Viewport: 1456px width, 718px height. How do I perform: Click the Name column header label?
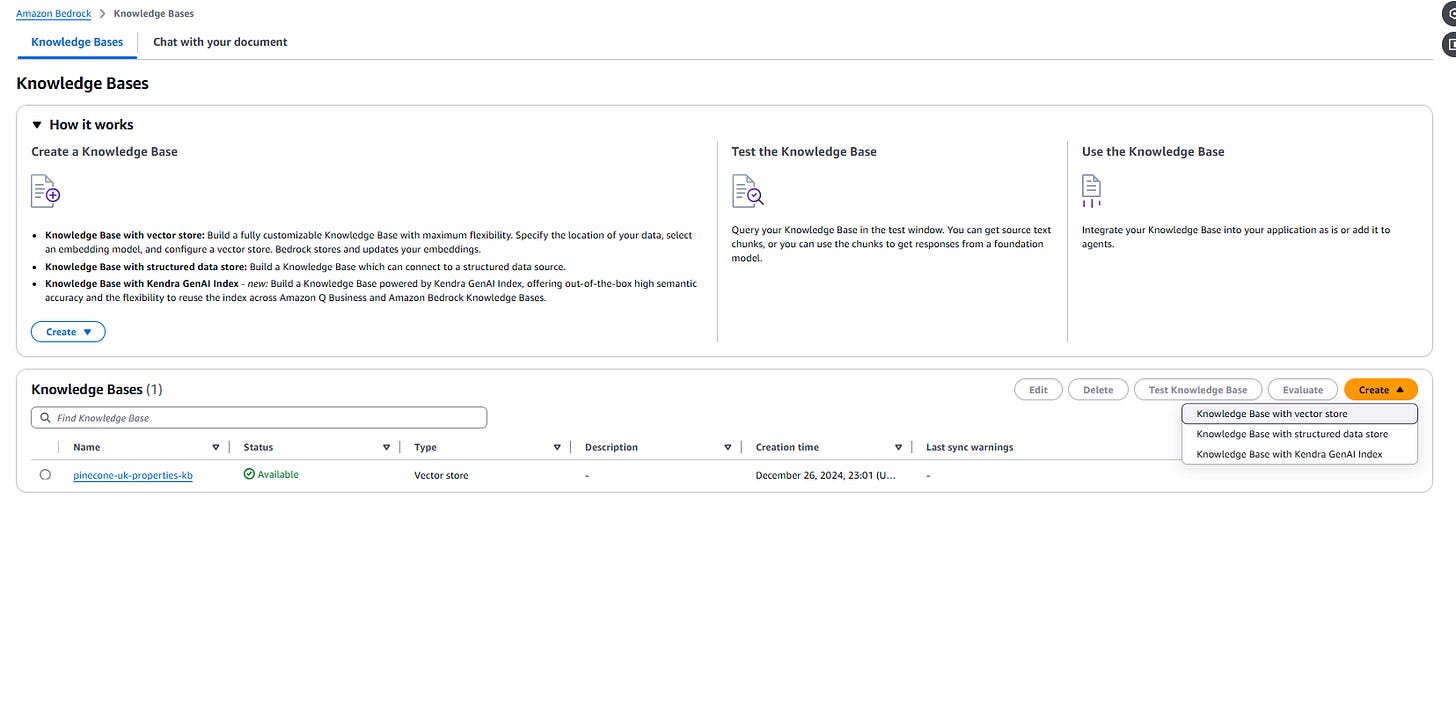click(x=87, y=447)
